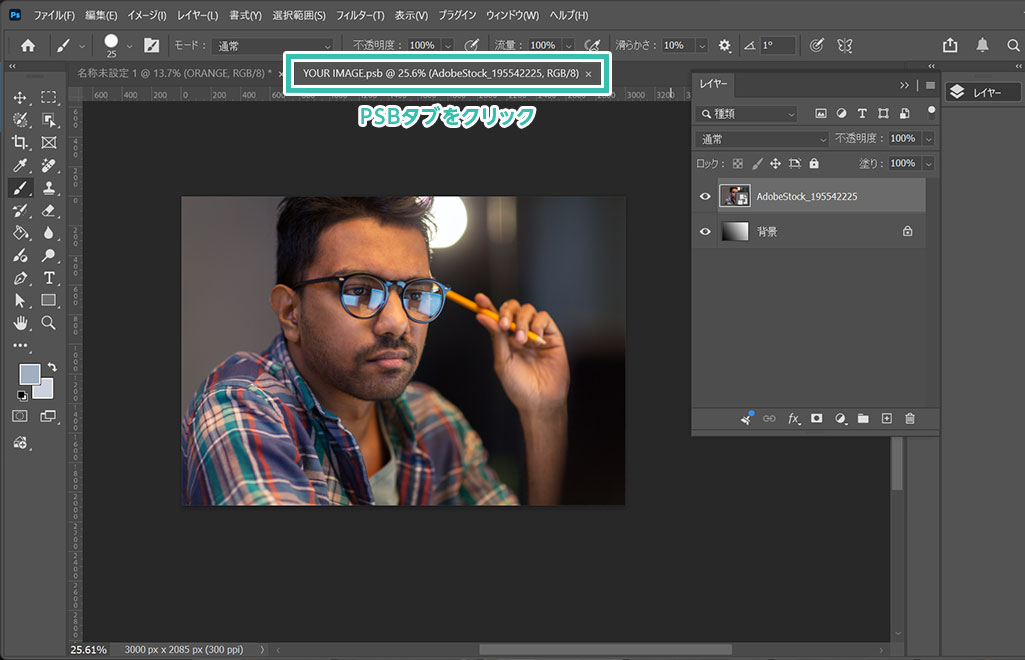Image resolution: width=1025 pixels, height=660 pixels.
Task: Swap foreground and background colors
Action: 52,367
